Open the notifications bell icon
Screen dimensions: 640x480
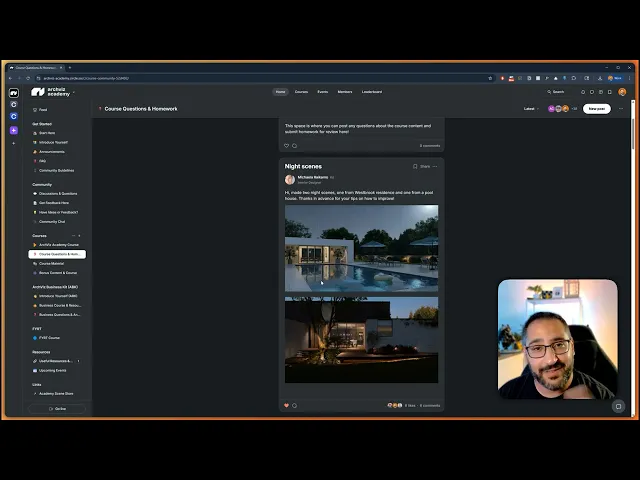(583, 92)
